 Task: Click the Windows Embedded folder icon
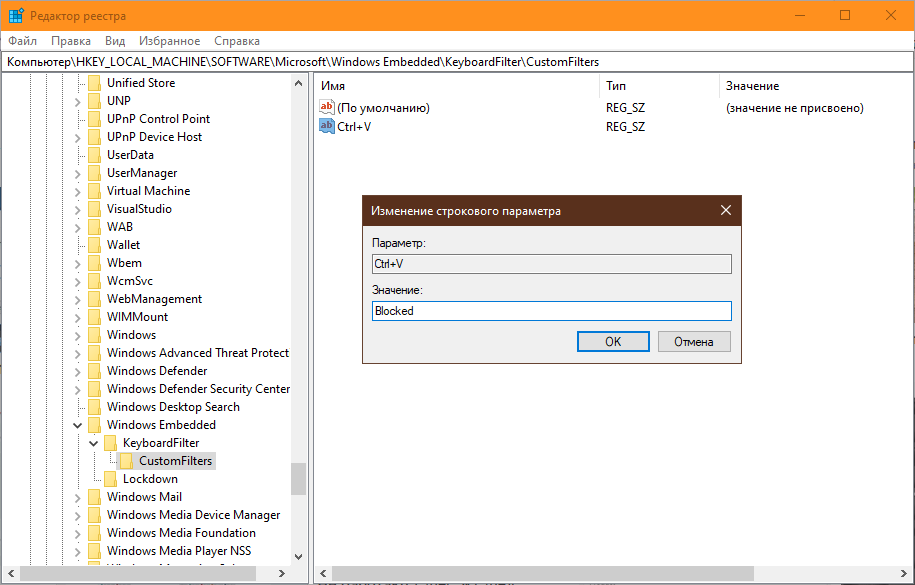(x=95, y=425)
